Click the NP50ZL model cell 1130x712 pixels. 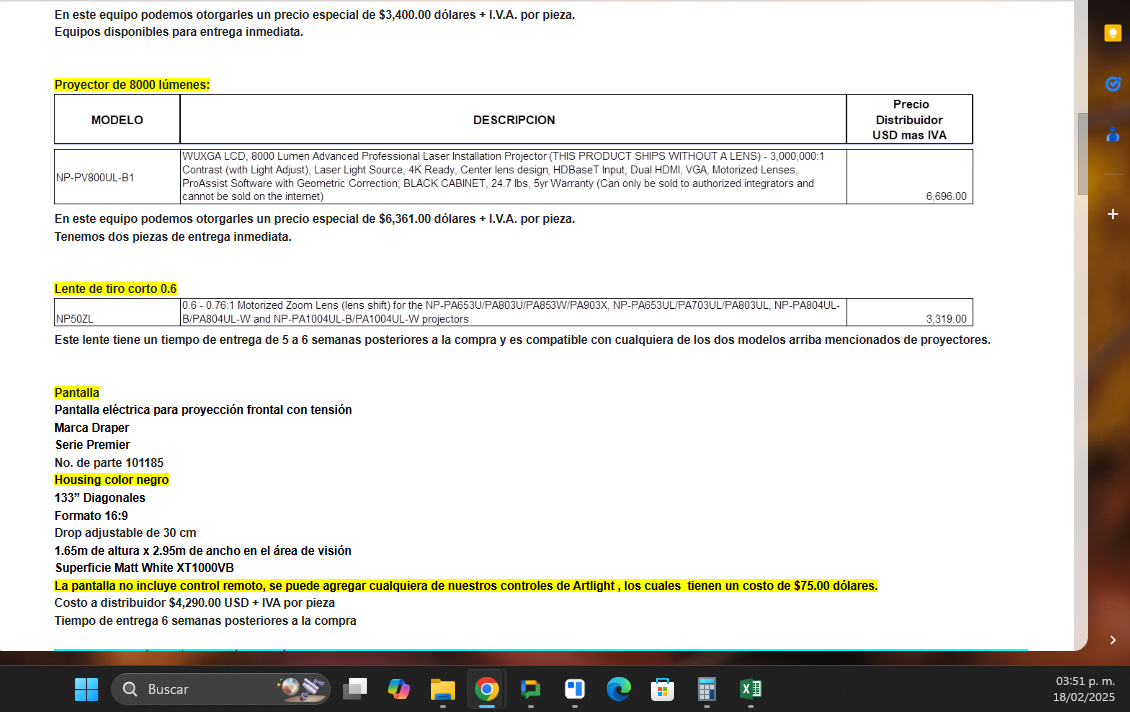pos(117,313)
